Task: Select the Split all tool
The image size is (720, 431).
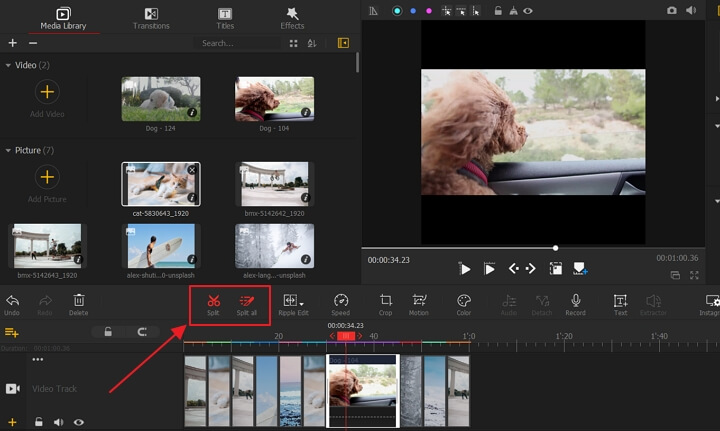Action: (x=246, y=300)
